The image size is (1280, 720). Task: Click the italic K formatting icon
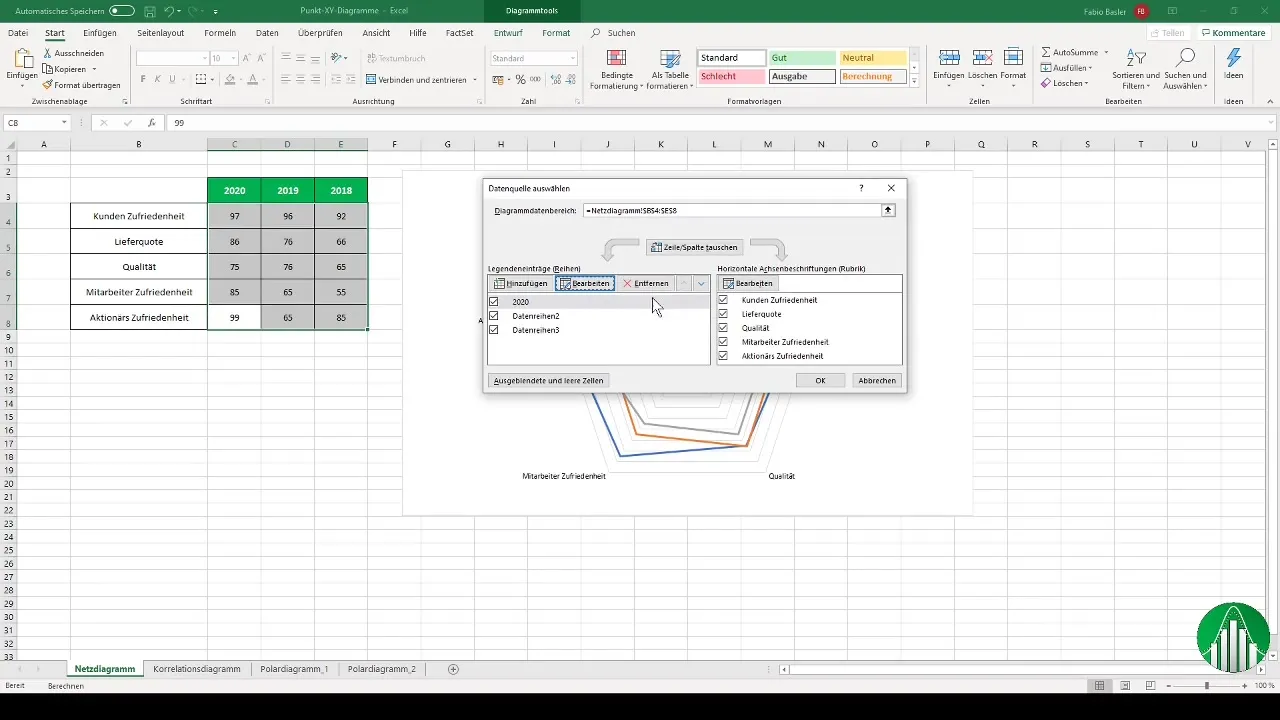(x=158, y=79)
